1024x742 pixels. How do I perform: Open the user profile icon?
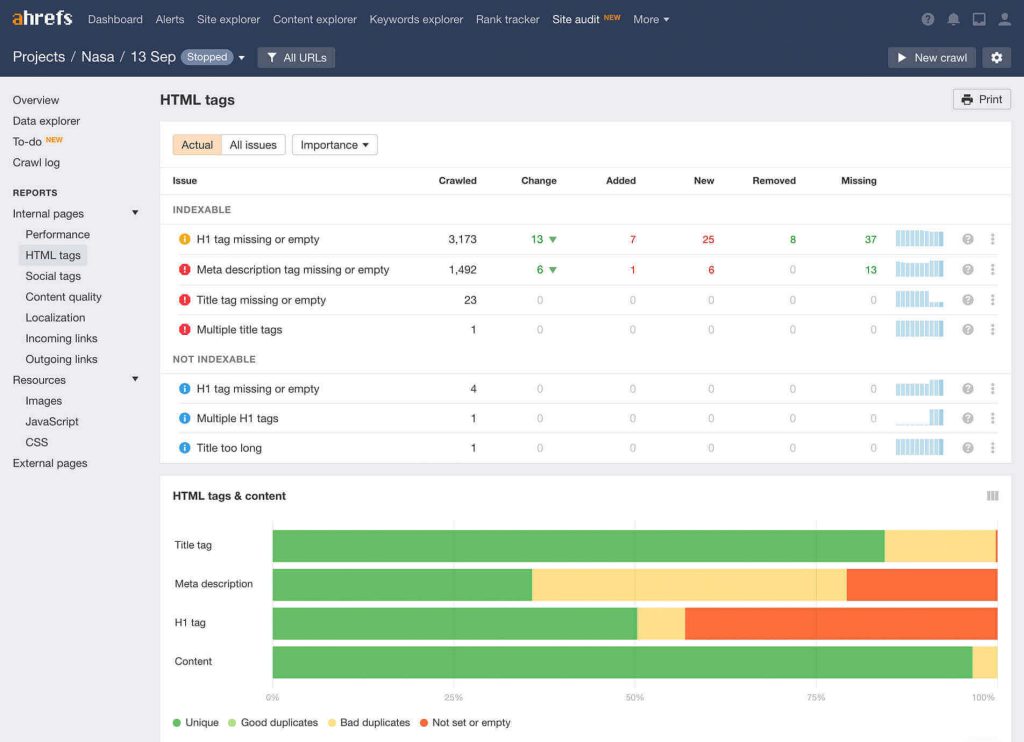[x=1005, y=18]
